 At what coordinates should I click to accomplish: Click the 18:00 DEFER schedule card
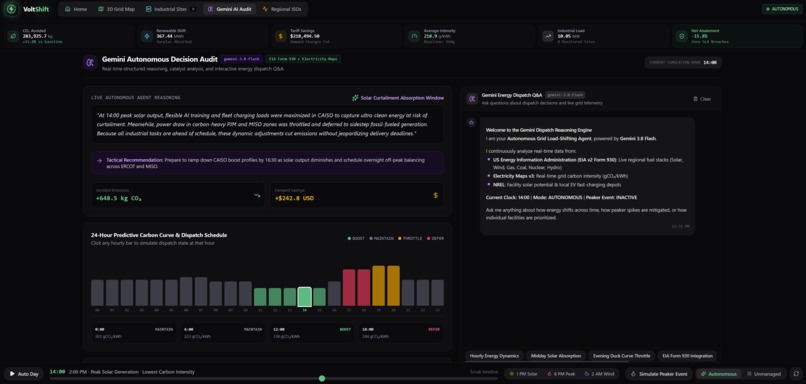click(401, 333)
